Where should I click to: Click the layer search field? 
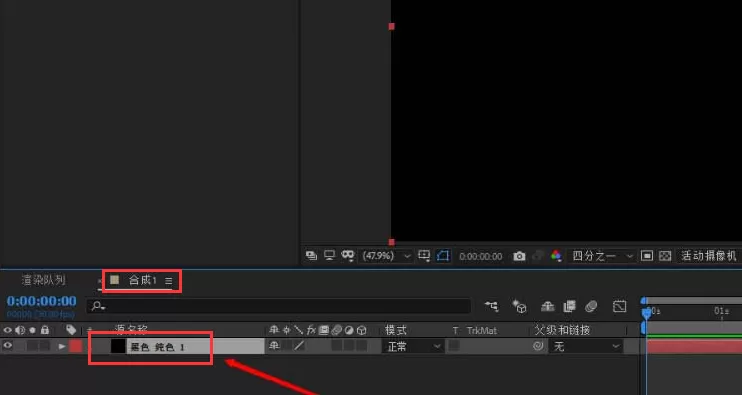click(278, 306)
